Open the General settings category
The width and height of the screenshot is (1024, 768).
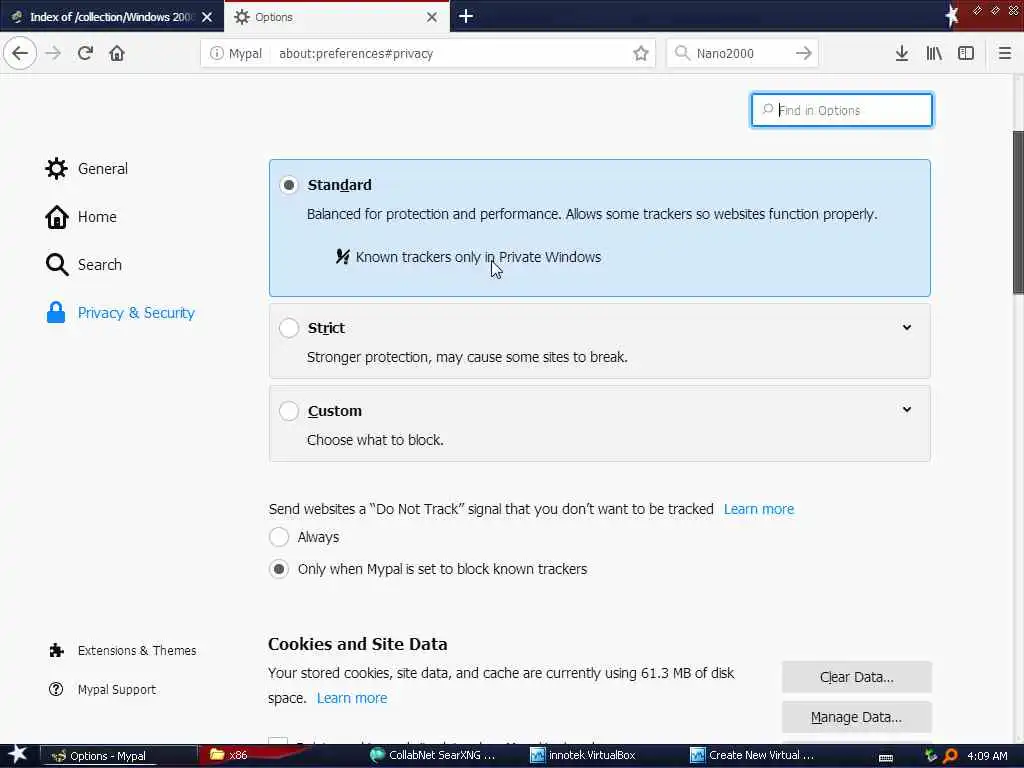point(87,168)
